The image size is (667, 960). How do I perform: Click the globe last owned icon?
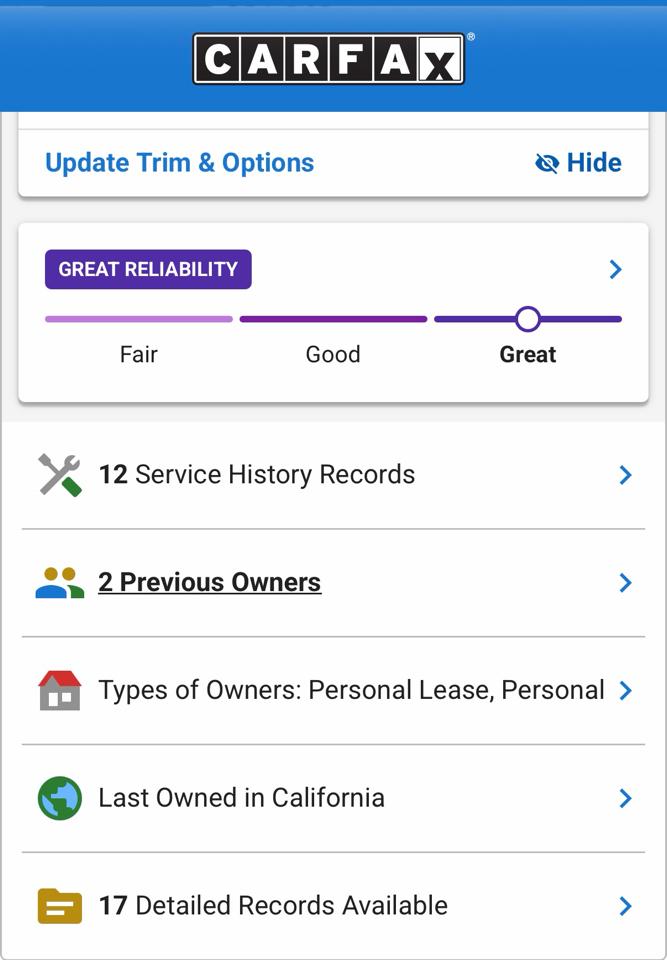click(59, 798)
